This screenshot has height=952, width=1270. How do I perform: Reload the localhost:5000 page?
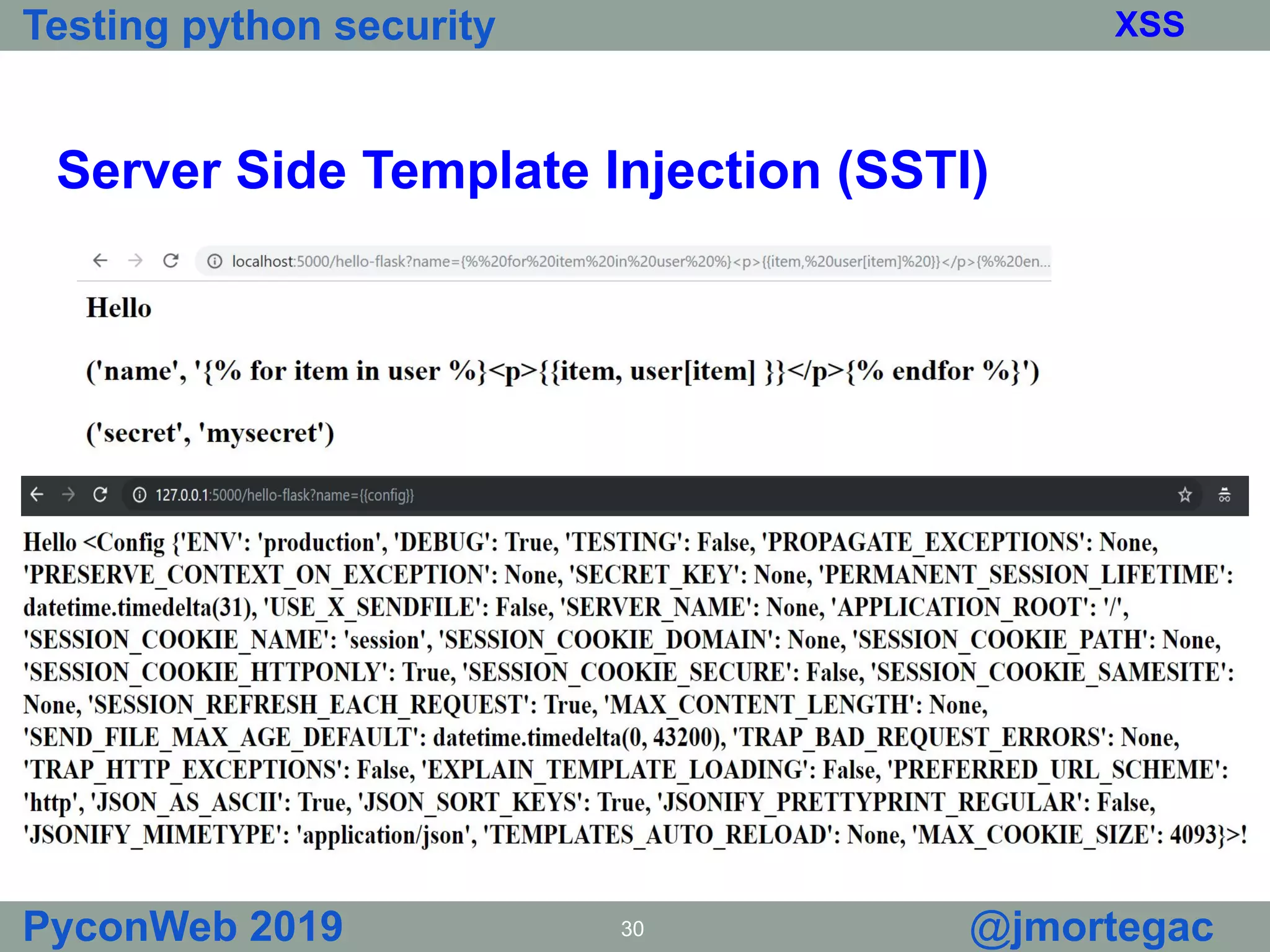[171, 260]
